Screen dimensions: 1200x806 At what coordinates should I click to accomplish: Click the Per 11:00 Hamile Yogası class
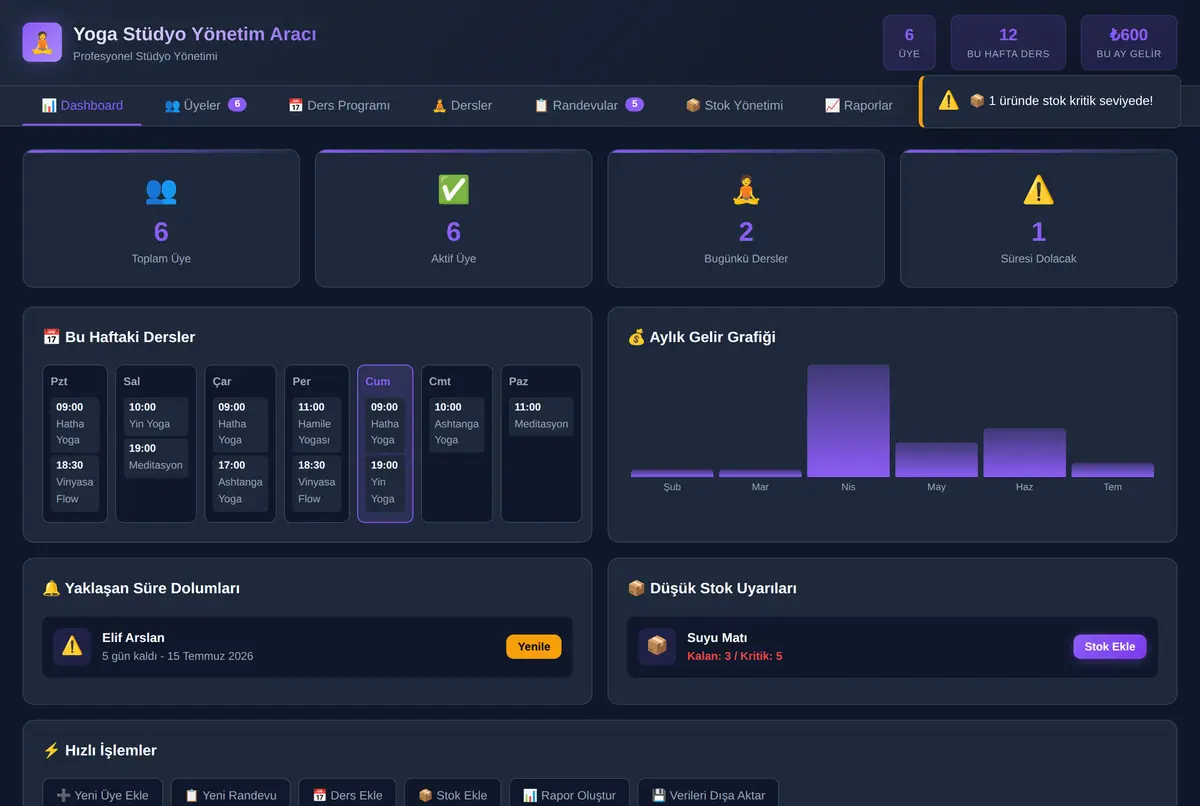316,424
